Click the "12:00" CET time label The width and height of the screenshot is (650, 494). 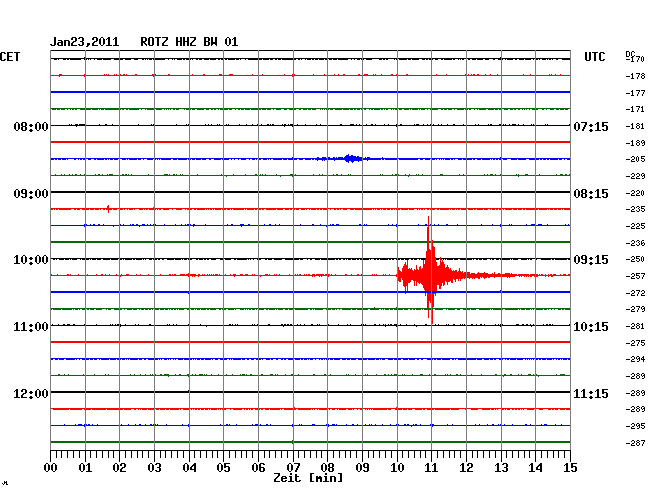tap(31, 393)
